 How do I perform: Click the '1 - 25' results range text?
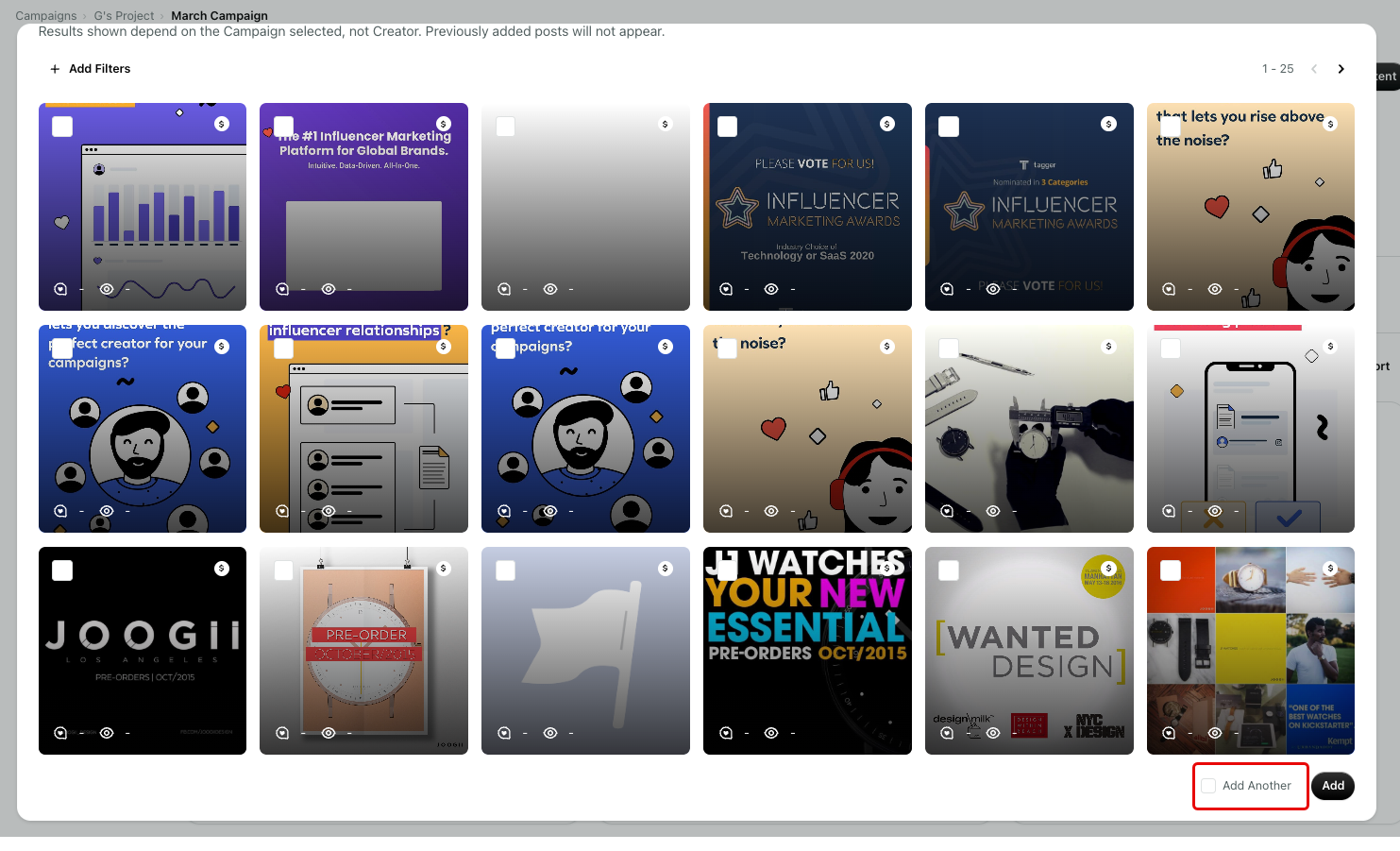pos(1278,69)
